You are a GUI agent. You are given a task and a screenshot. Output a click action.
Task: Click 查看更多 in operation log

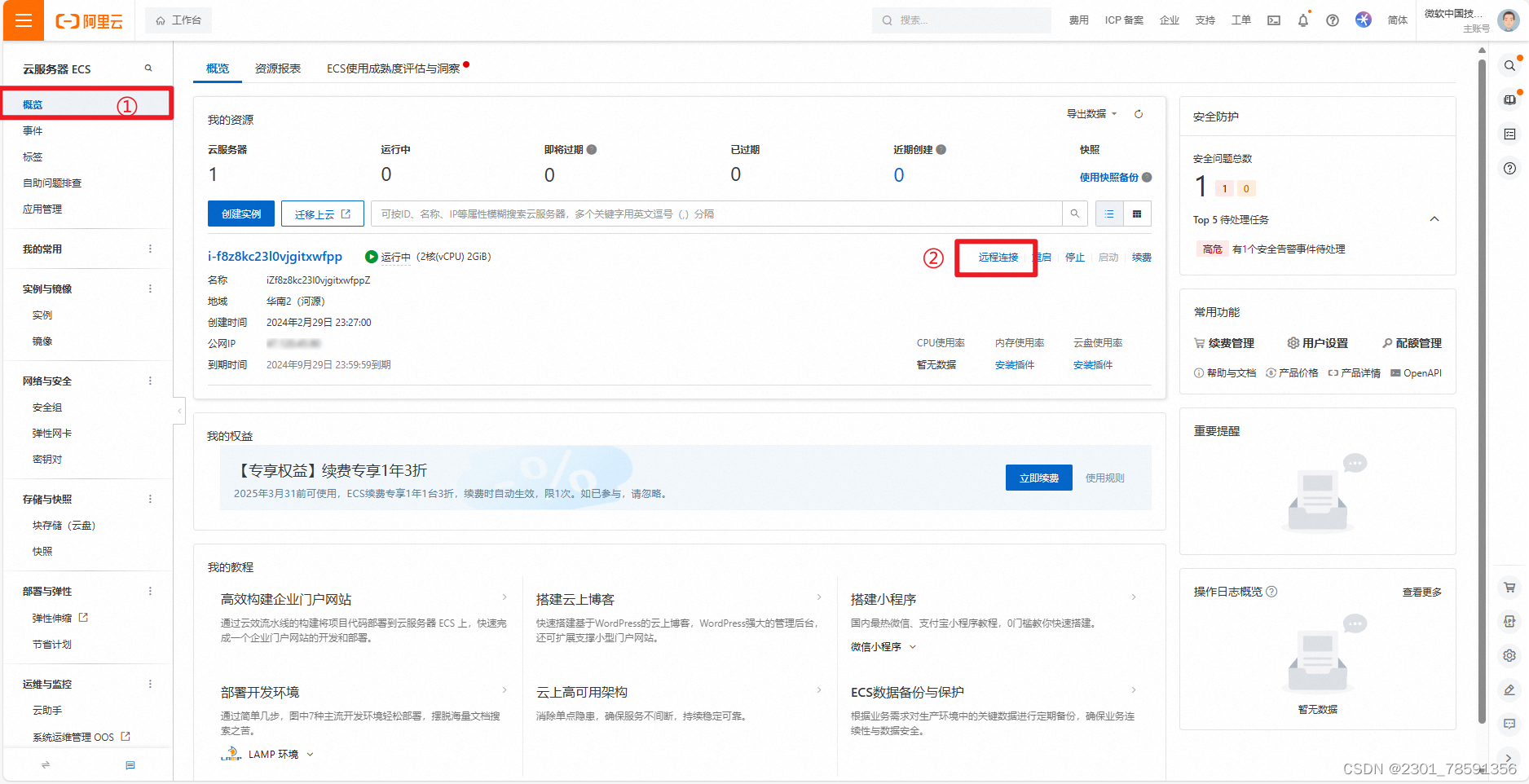pyautogui.click(x=1421, y=592)
